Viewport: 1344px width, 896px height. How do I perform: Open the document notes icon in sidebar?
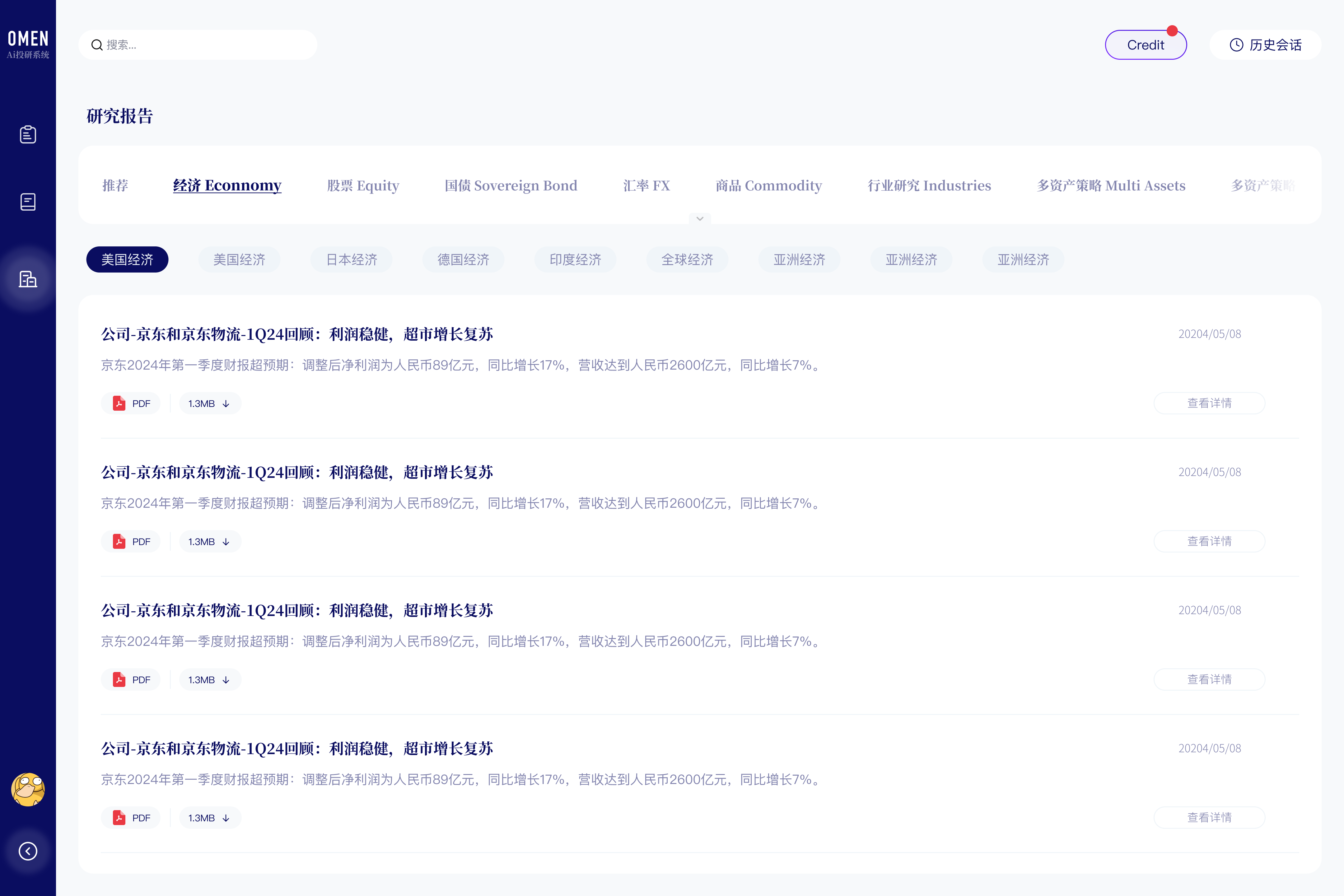(x=28, y=202)
